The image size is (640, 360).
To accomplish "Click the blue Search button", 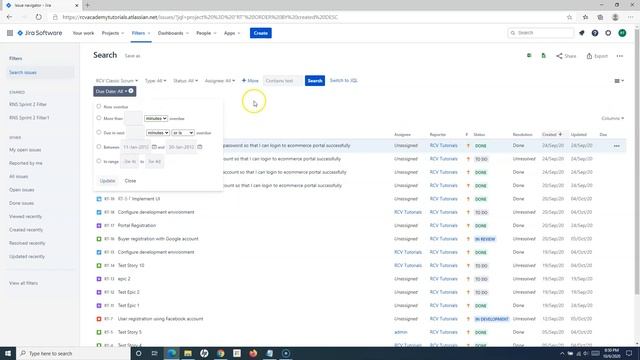I will 315,81.
